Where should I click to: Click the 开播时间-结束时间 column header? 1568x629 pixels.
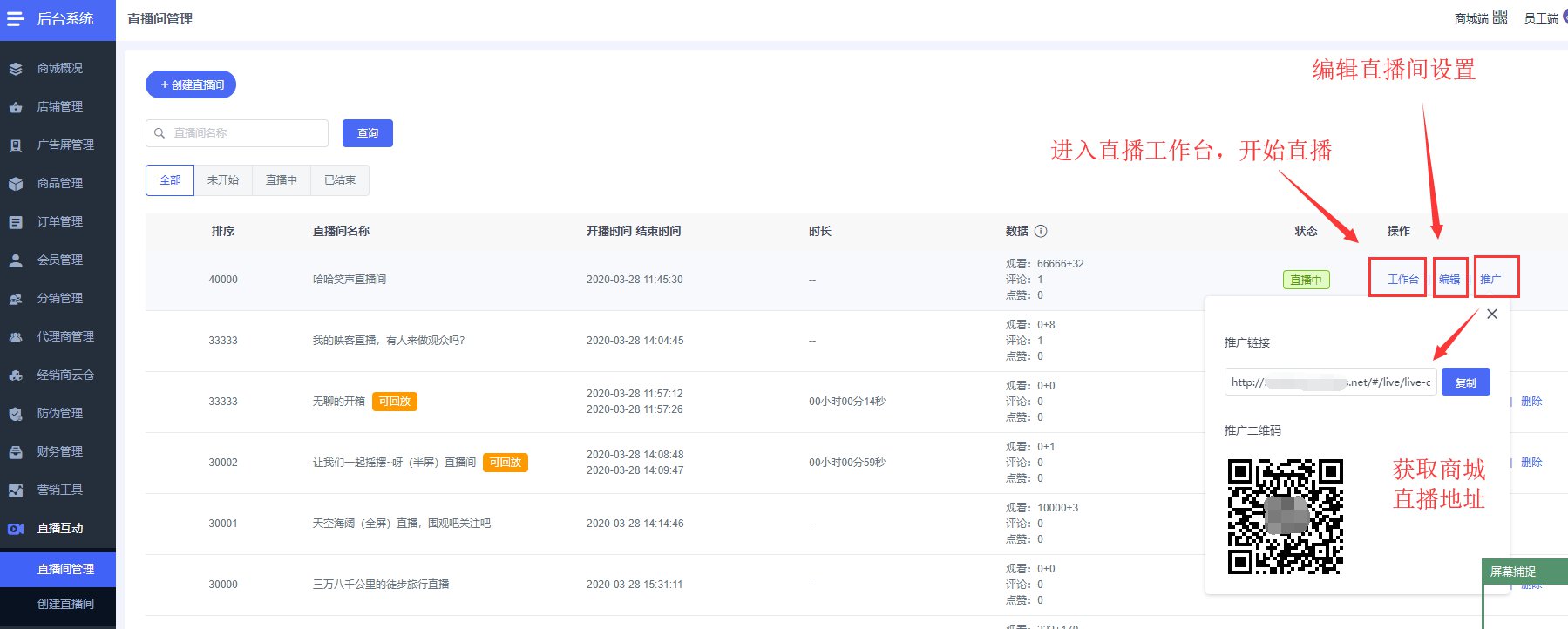coord(634,231)
